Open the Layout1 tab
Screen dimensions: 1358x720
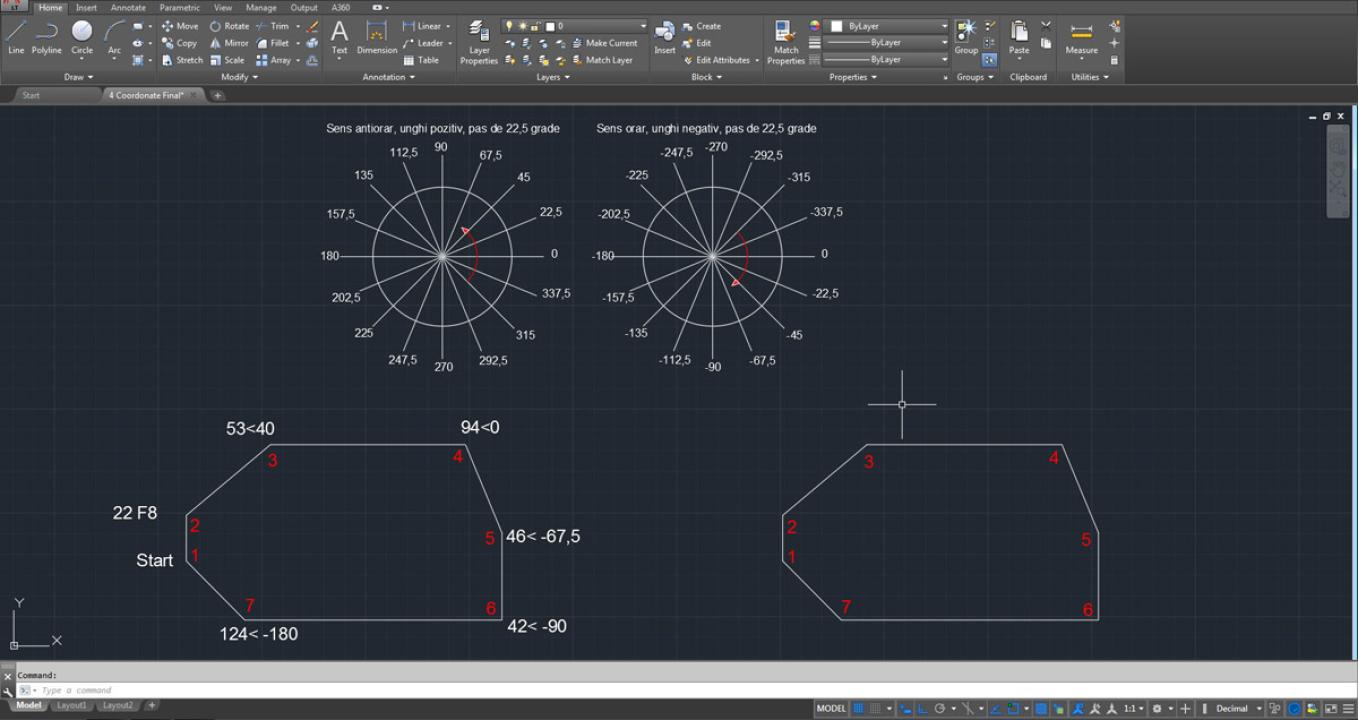[x=71, y=705]
